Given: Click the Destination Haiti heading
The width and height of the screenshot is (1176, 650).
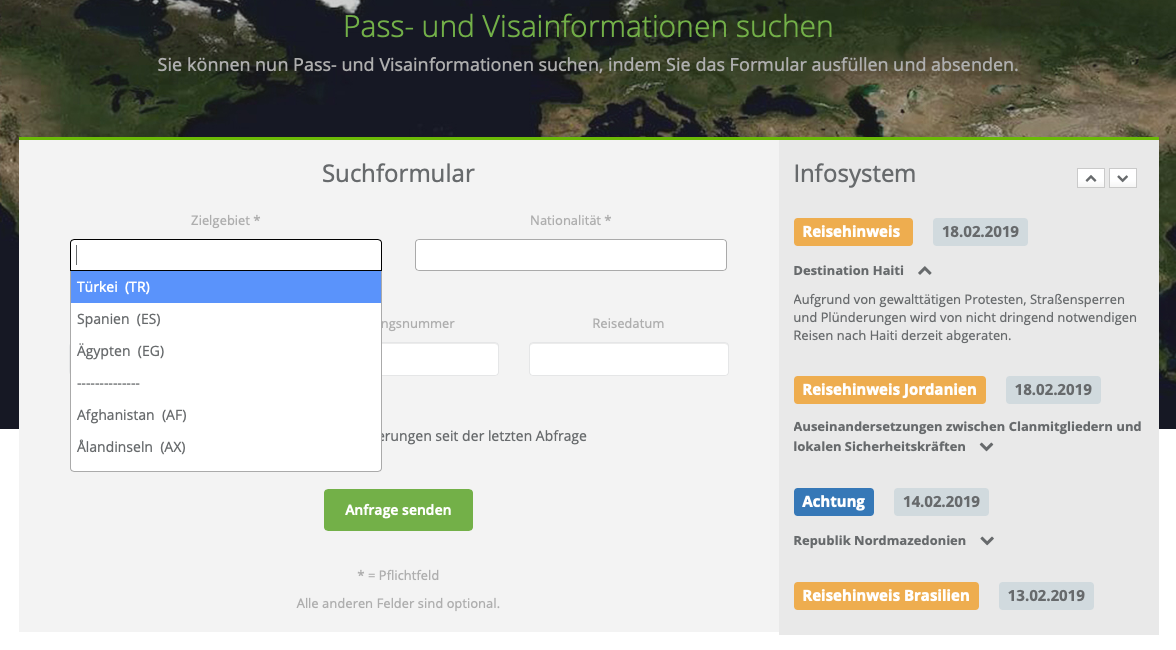Looking at the screenshot, I should pos(848,270).
